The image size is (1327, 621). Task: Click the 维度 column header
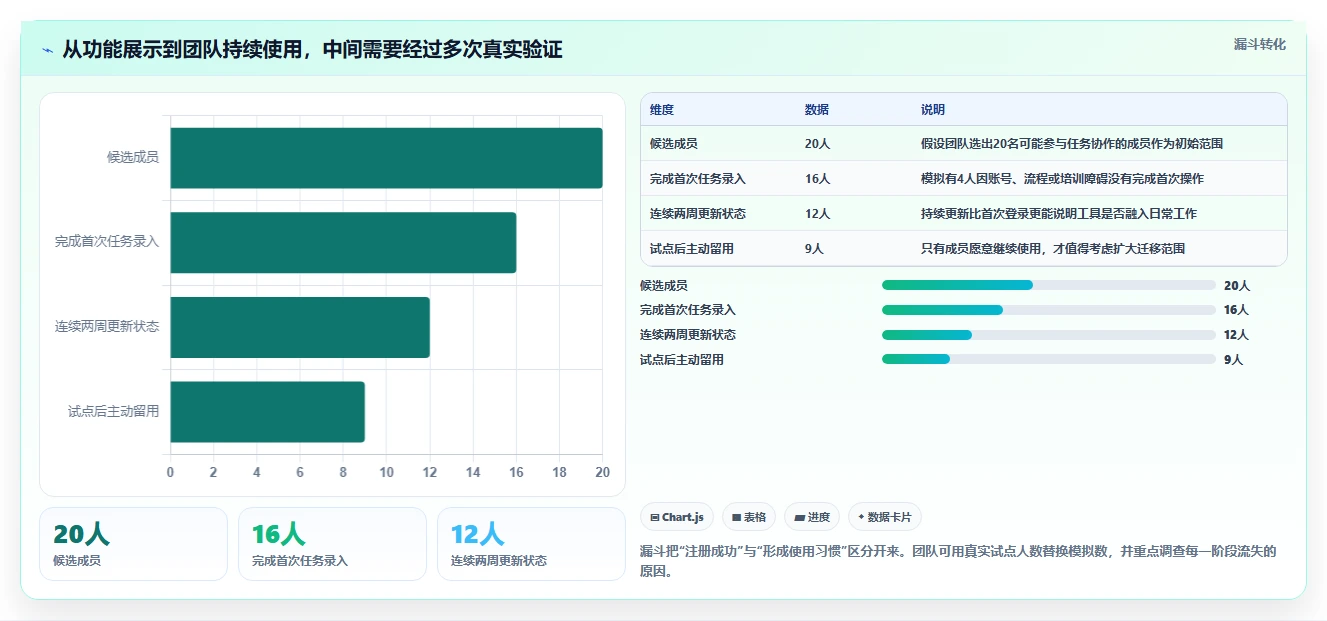coord(662,110)
